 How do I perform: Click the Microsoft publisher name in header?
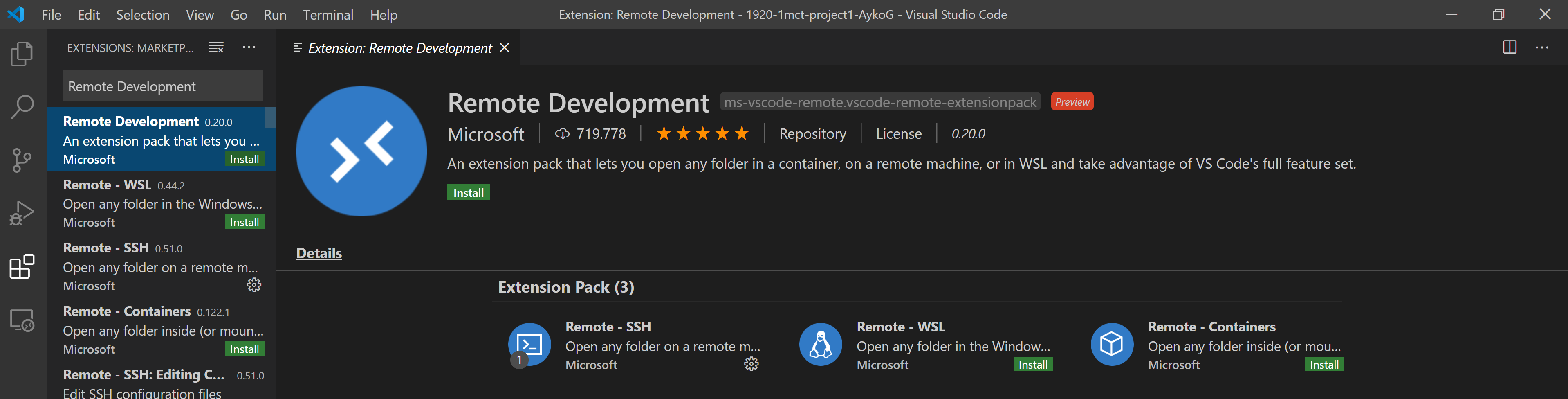coord(486,134)
